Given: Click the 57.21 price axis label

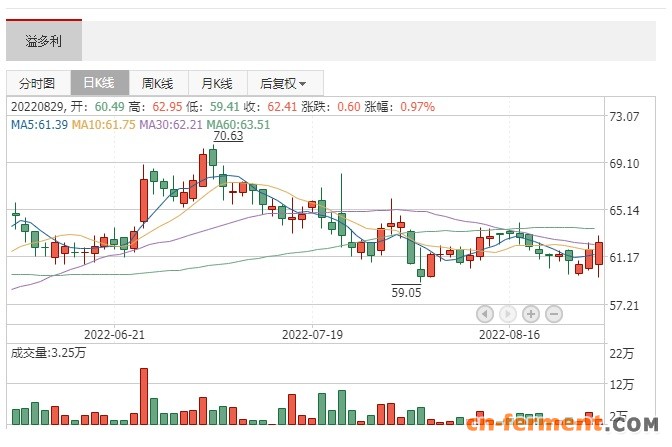Looking at the screenshot, I should coord(624,306).
